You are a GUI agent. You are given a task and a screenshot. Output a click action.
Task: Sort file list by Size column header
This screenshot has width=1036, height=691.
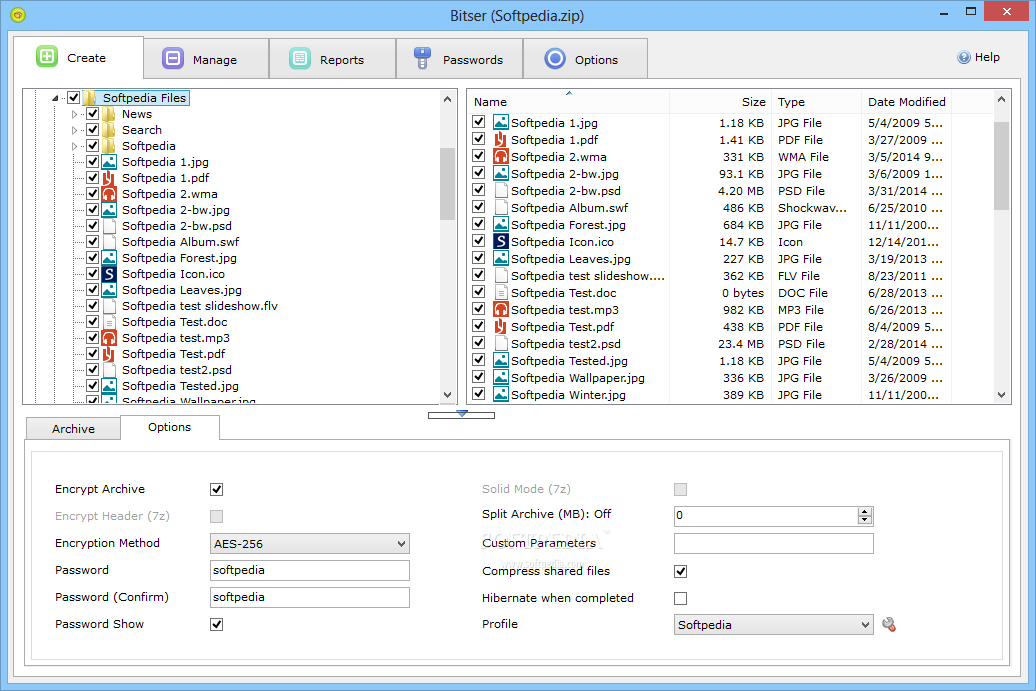[720, 102]
